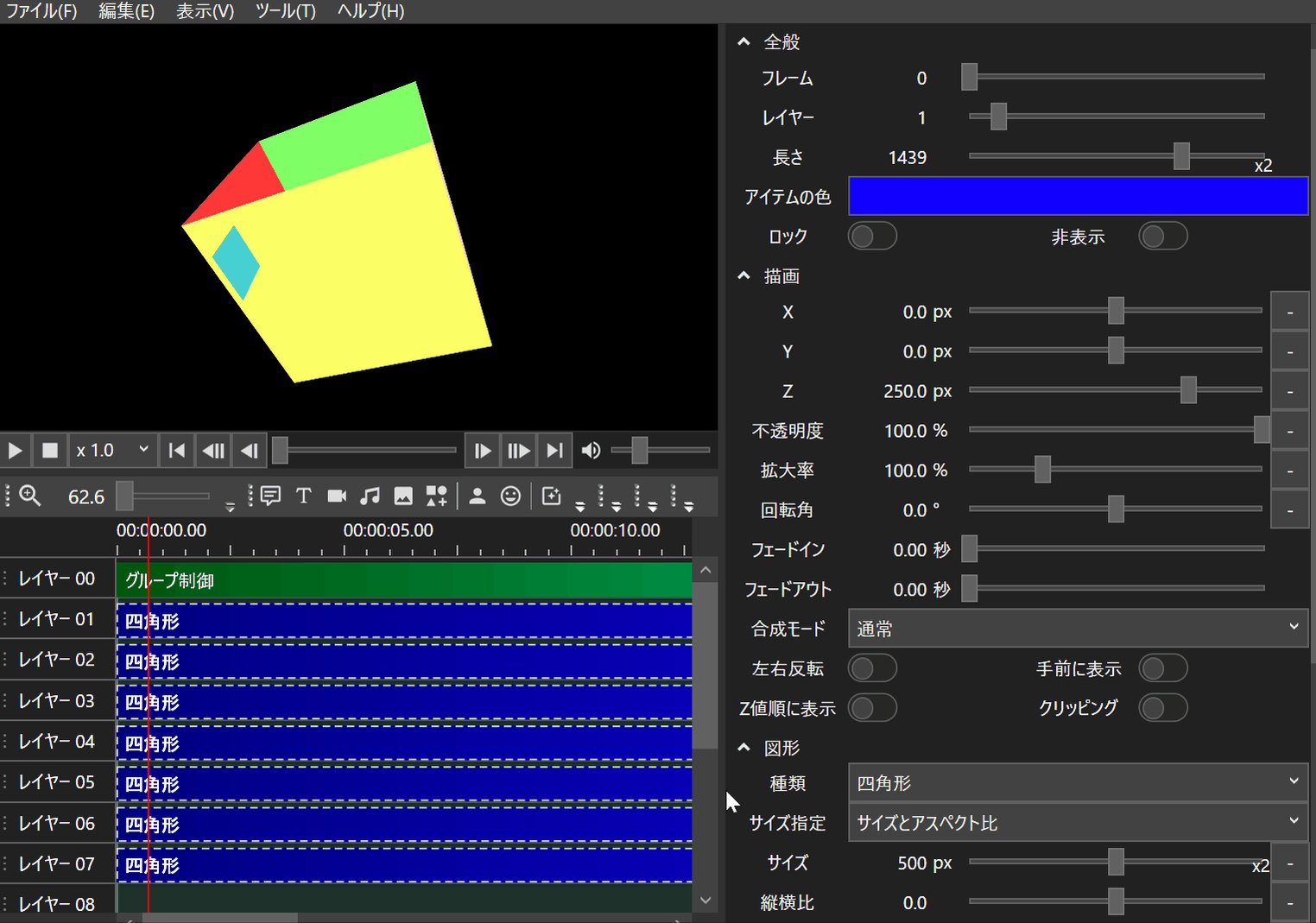
Task: Click the minus button beside the Z value
Action: (x=1290, y=391)
